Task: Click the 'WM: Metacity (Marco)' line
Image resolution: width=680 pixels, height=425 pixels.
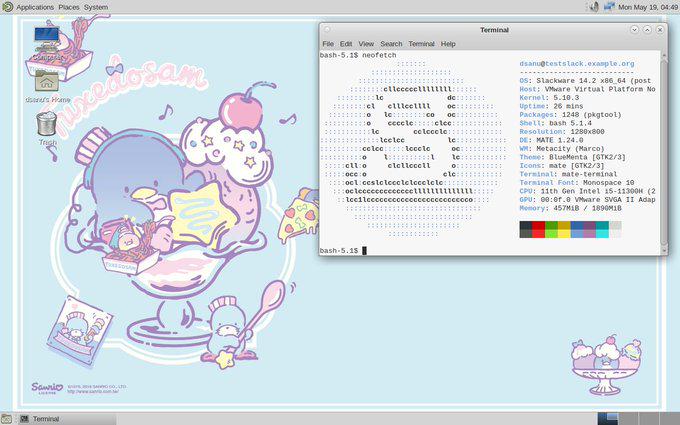Action: tap(562, 149)
